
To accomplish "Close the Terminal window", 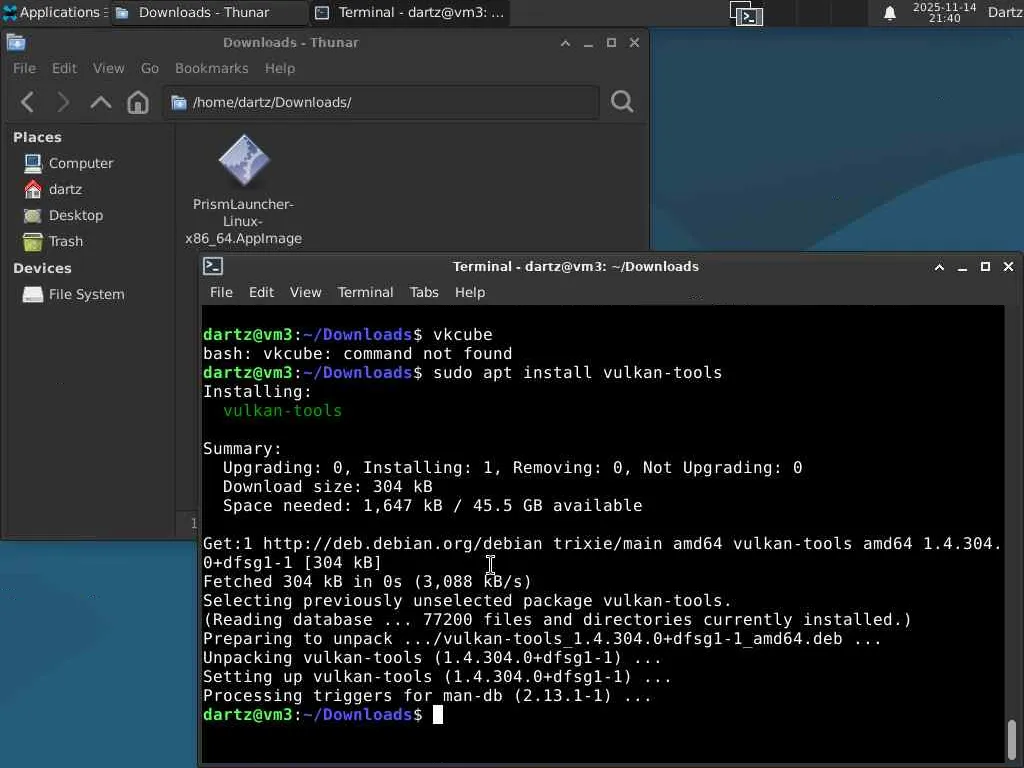I will (x=1008, y=266).
